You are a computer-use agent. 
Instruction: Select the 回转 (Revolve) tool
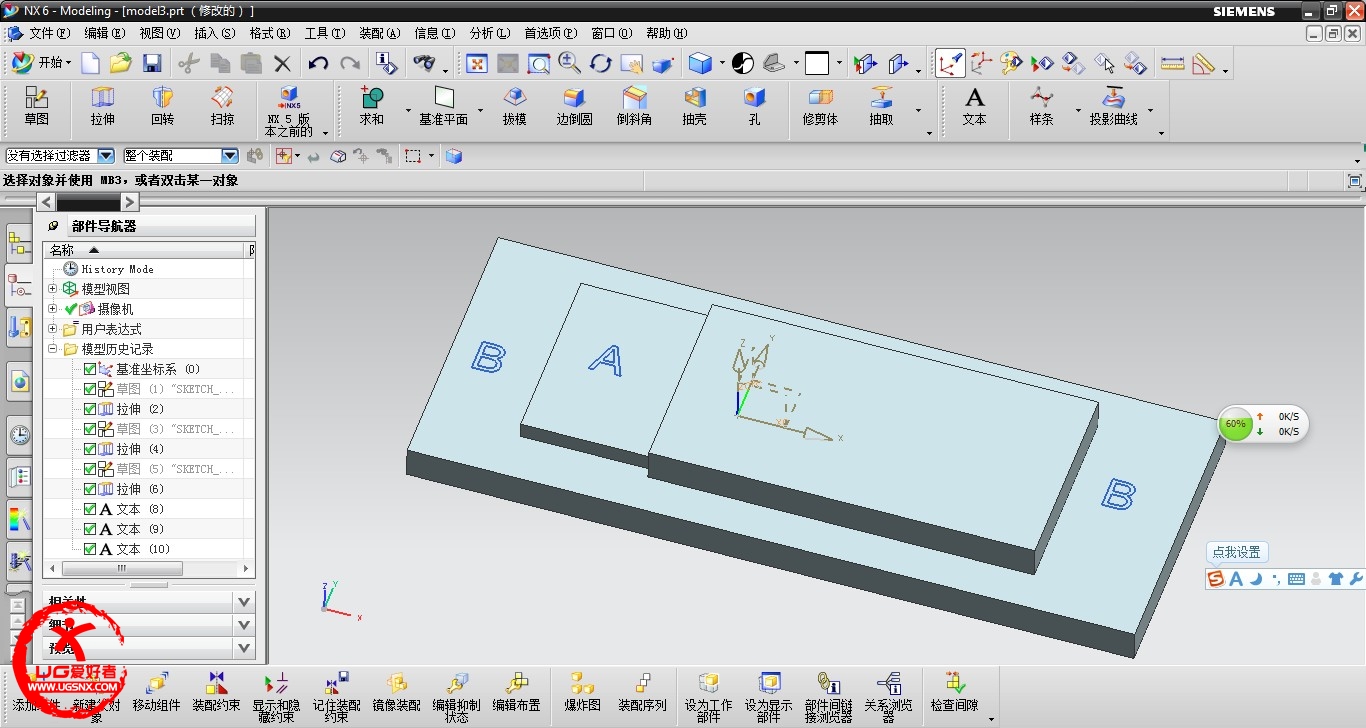point(162,107)
